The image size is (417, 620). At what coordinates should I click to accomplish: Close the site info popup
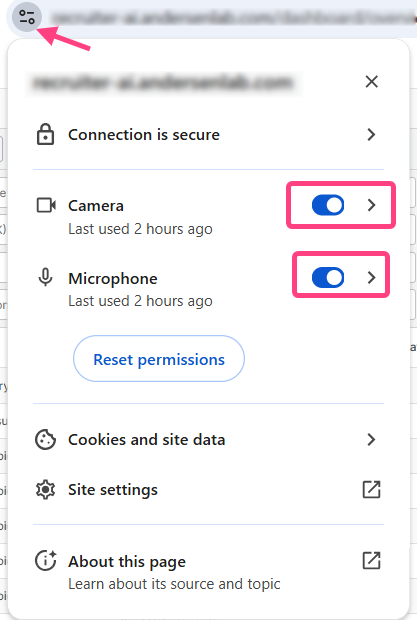pyautogui.click(x=372, y=81)
